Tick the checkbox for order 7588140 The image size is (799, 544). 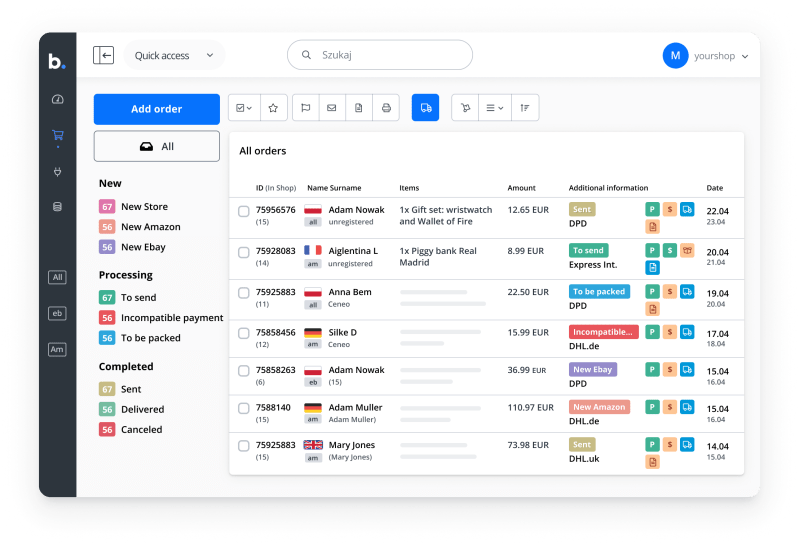244,409
